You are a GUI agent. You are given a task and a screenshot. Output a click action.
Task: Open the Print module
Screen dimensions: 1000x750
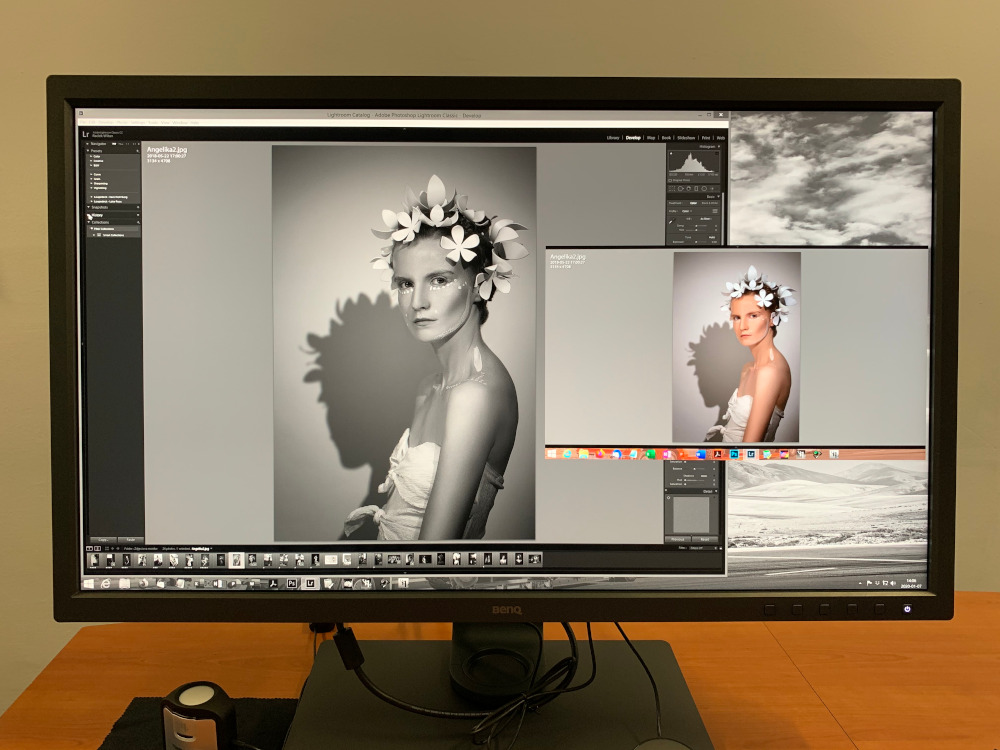tap(706, 137)
